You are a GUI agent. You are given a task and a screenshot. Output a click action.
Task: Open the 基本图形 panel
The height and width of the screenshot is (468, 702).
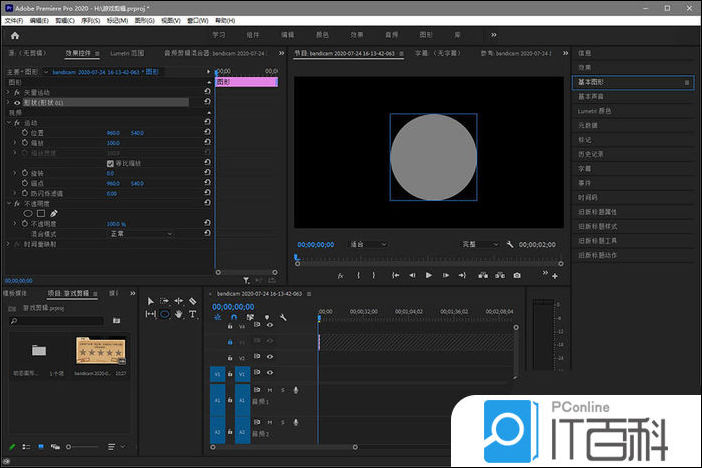pyautogui.click(x=591, y=82)
